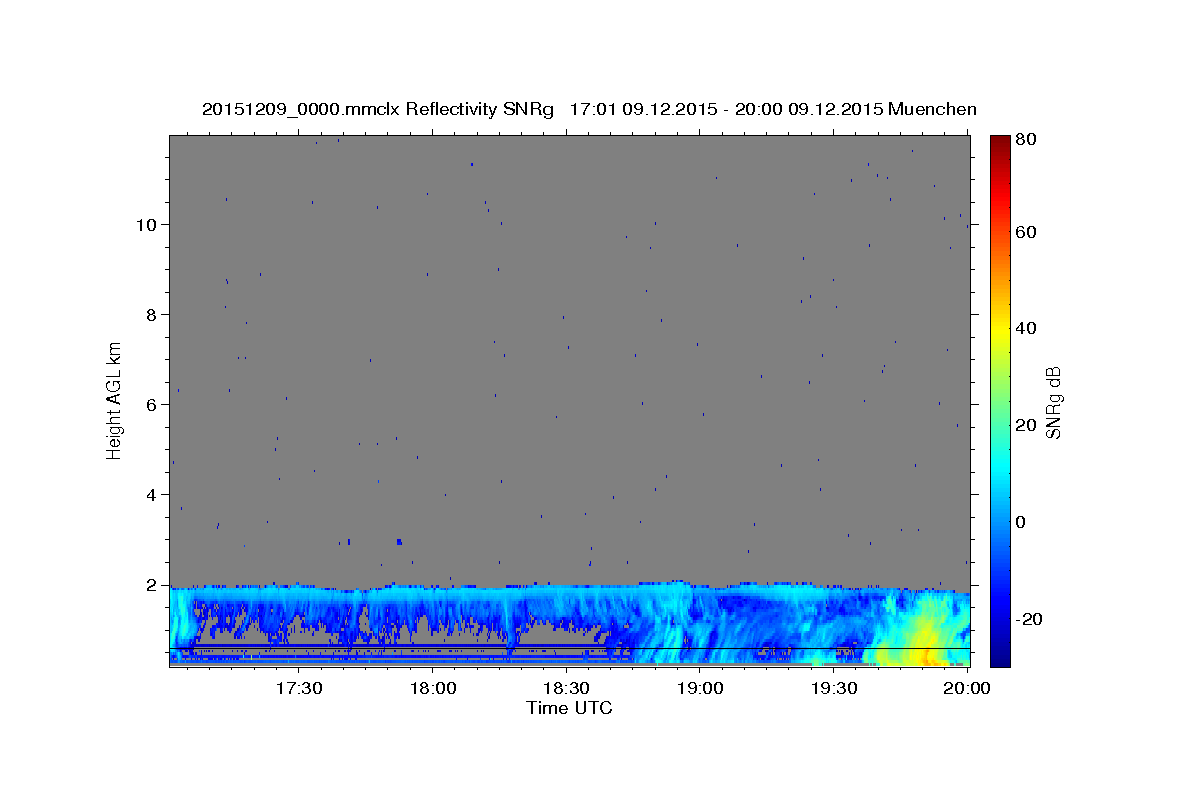Click the 19:00 time tick label

pyautogui.click(x=701, y=688)
